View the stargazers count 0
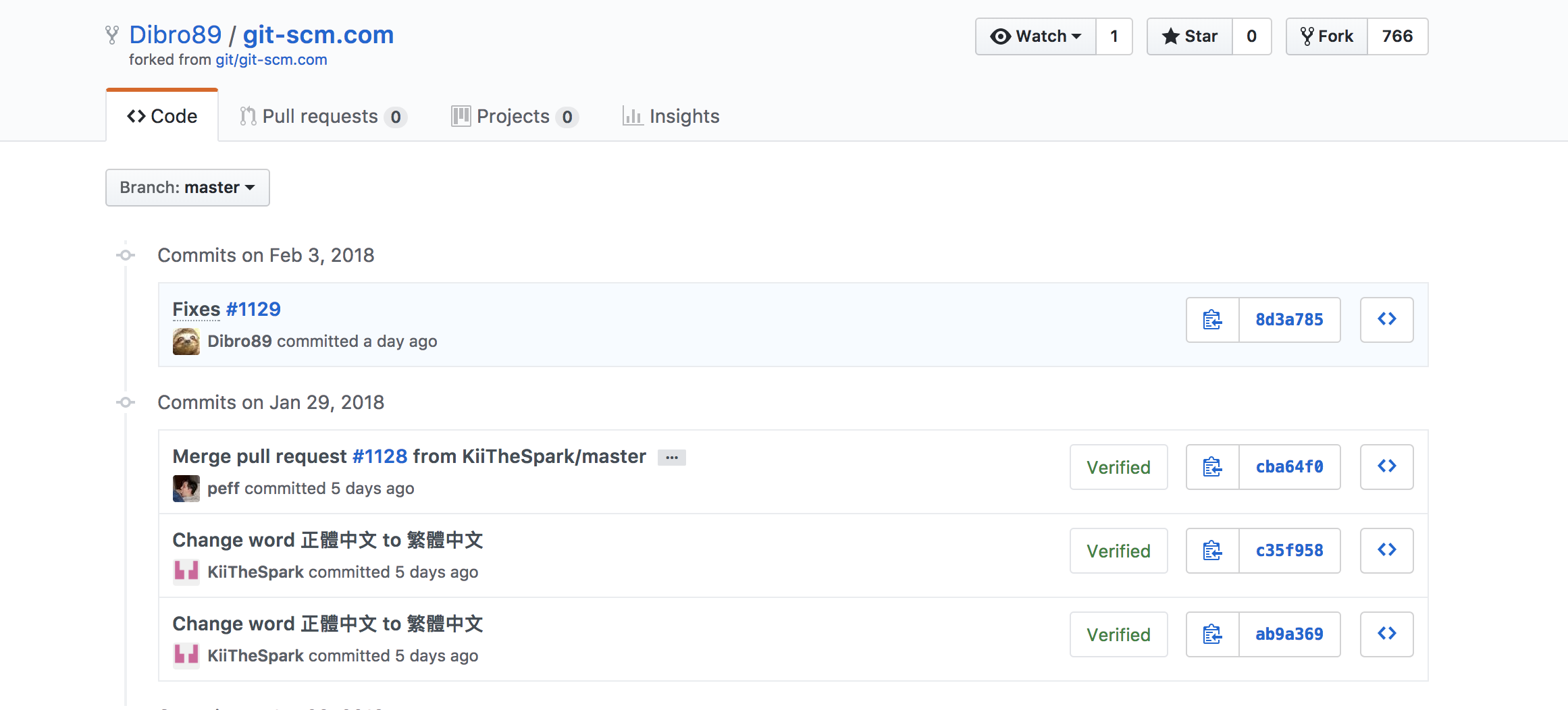 pos(1252,36)
